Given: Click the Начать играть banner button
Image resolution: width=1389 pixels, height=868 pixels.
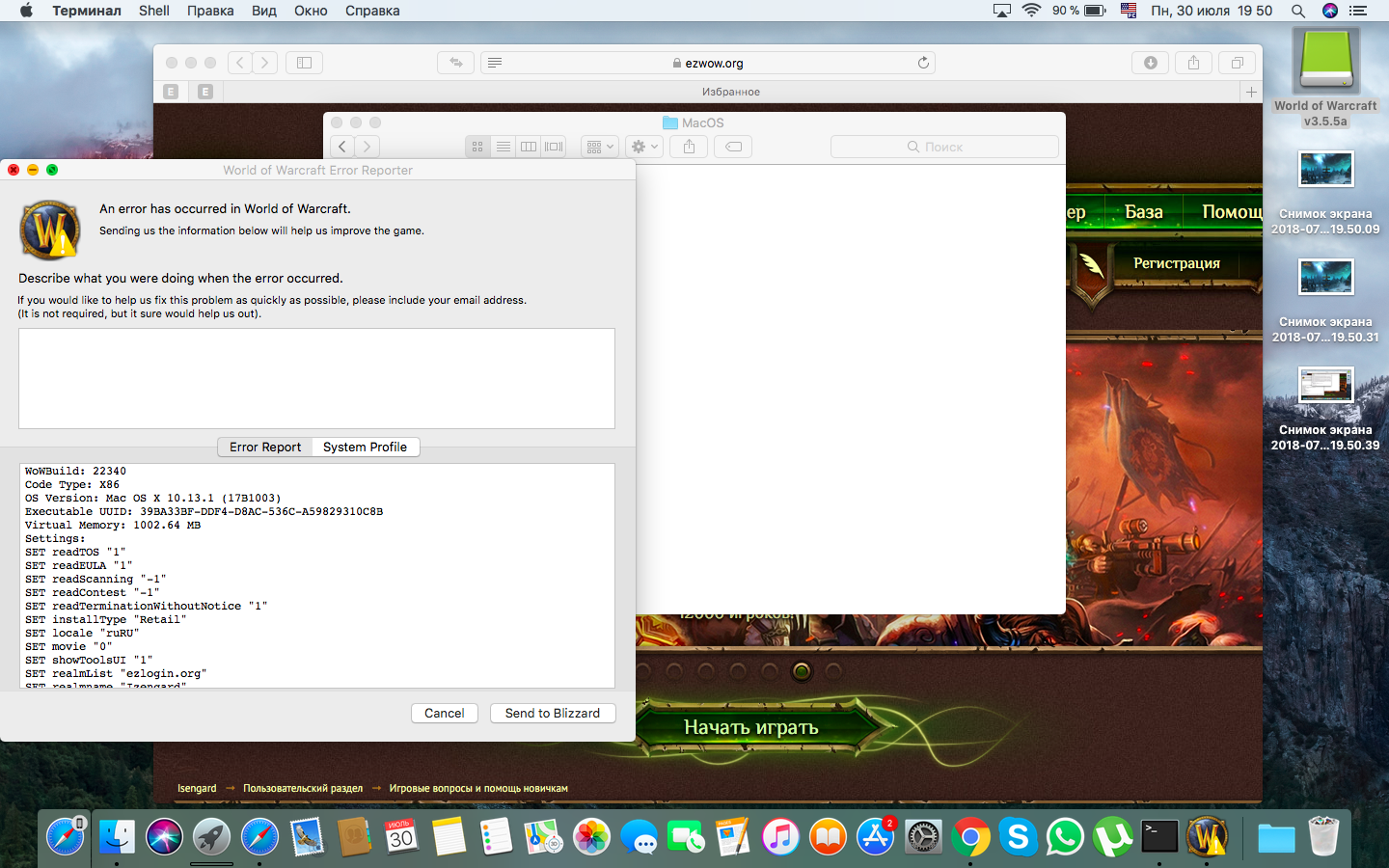Looking at the screenshot, I should [x=750, y=727].
